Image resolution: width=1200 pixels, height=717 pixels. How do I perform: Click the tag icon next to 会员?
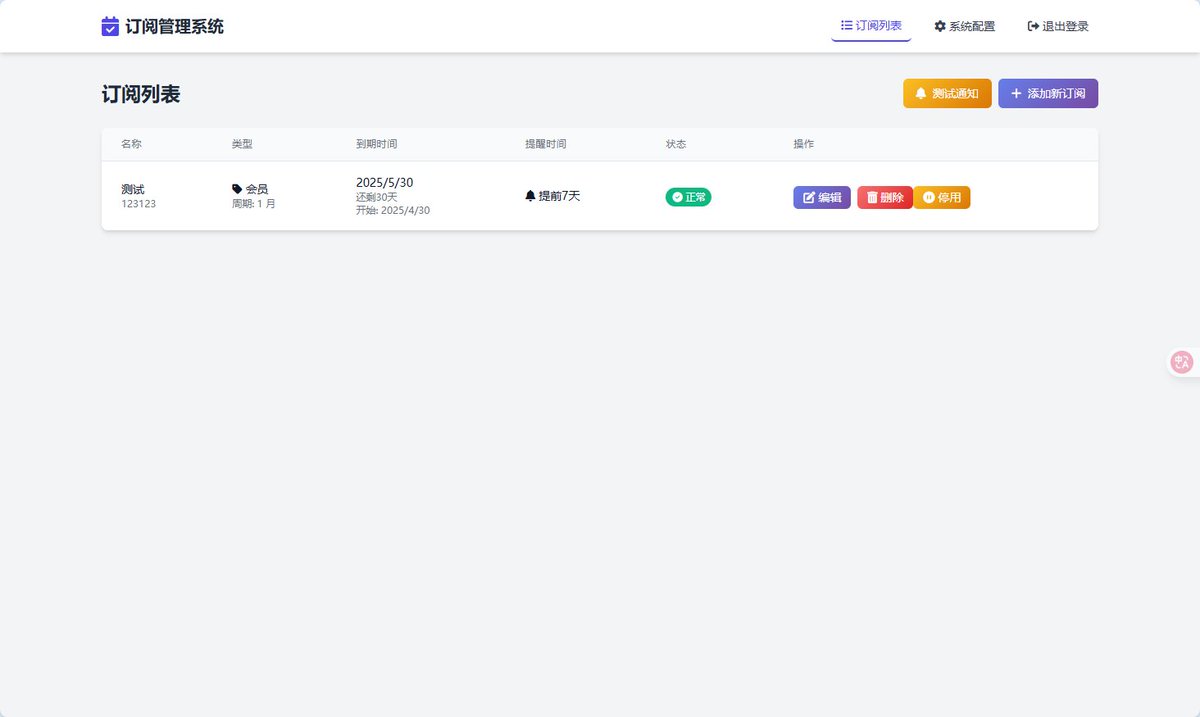[x=235, y=188]
